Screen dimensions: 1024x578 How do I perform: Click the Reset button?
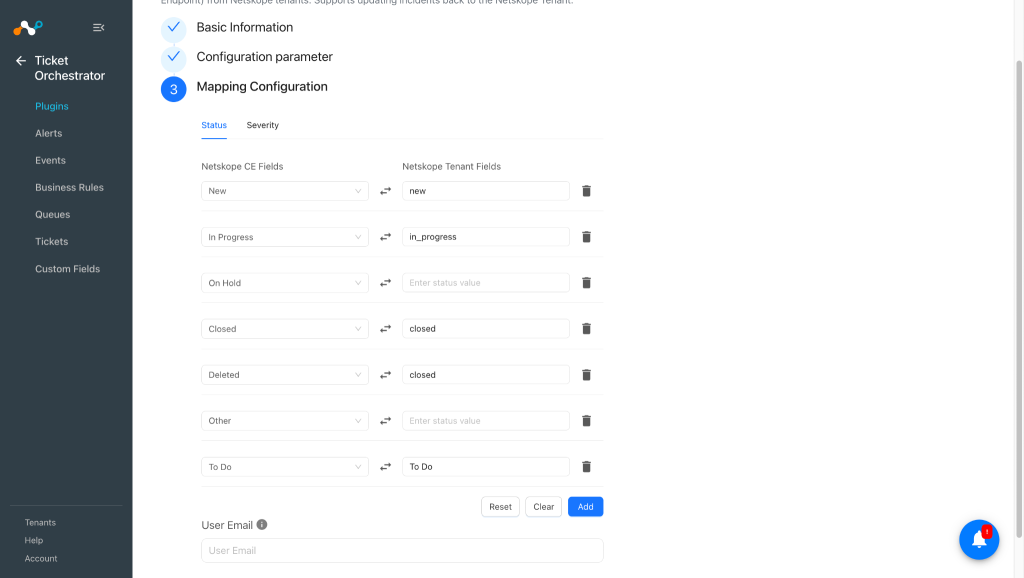point(500,507)
